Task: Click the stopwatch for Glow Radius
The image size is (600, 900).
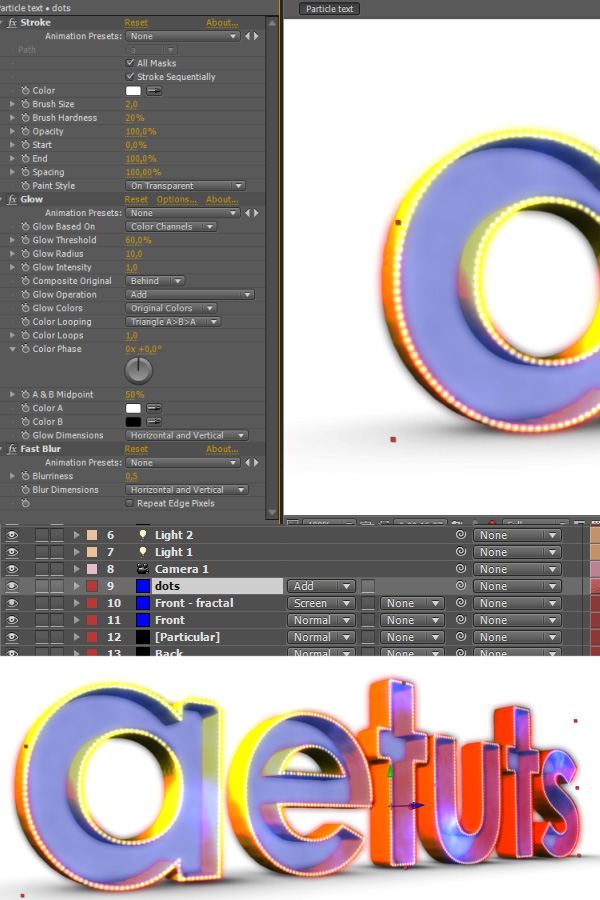Action: point(25,254)
